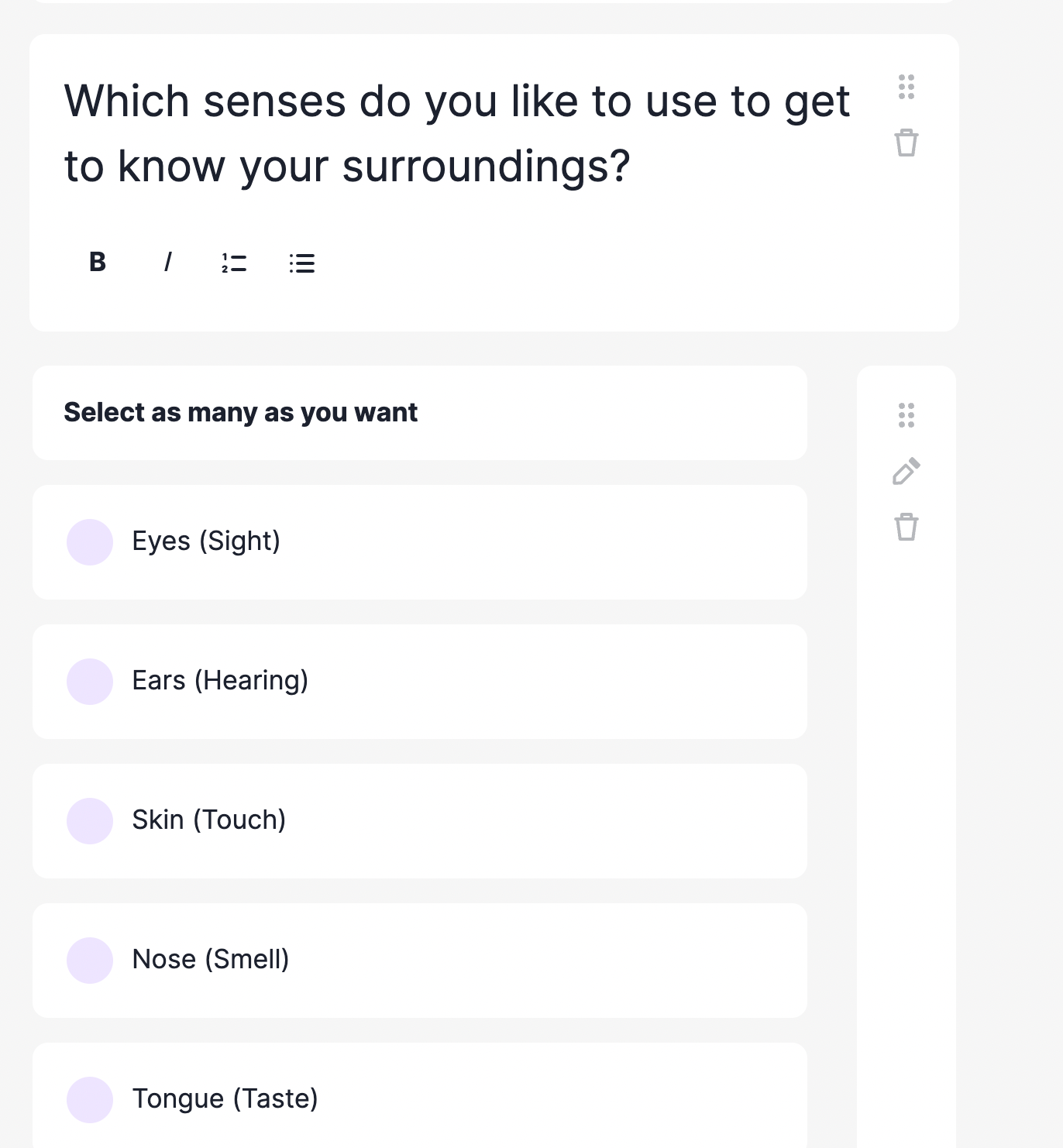Edit the answer options with pencil icon
The width and height of the screenshot is (1063, 1148).
906,471
